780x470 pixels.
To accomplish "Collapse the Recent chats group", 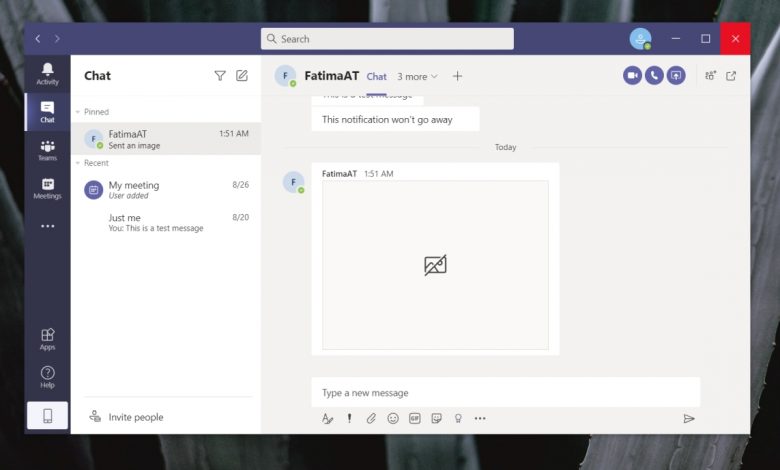I will pyautogui.click(x=78, y=163).
